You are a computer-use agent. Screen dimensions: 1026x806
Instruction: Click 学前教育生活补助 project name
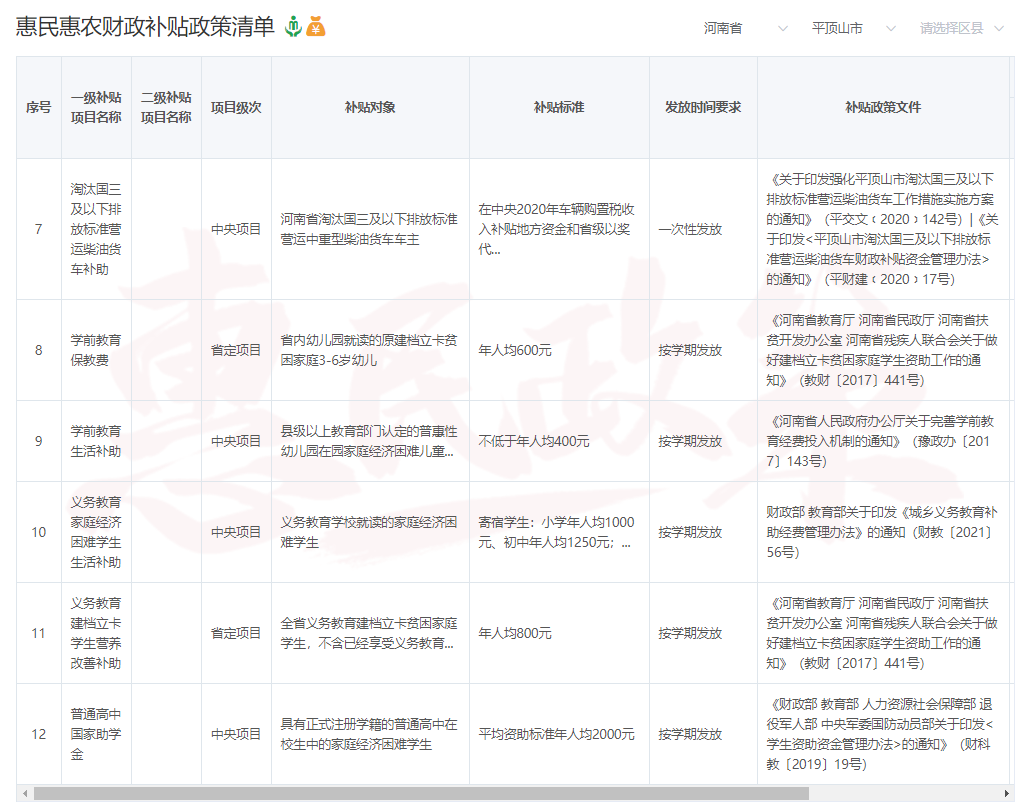[96, 441]
